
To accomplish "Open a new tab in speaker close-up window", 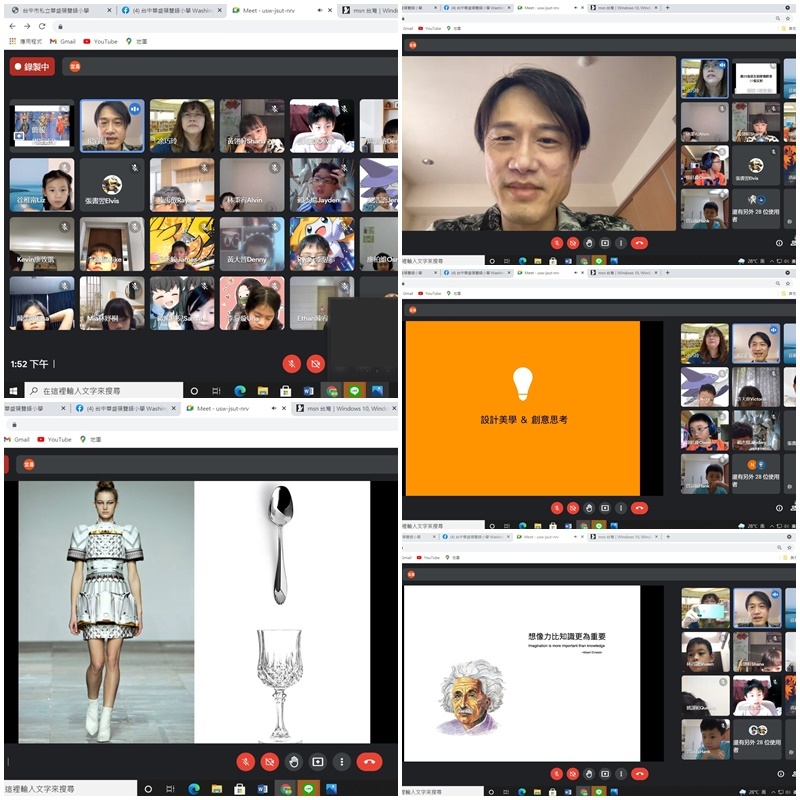I will coord(667,8).
